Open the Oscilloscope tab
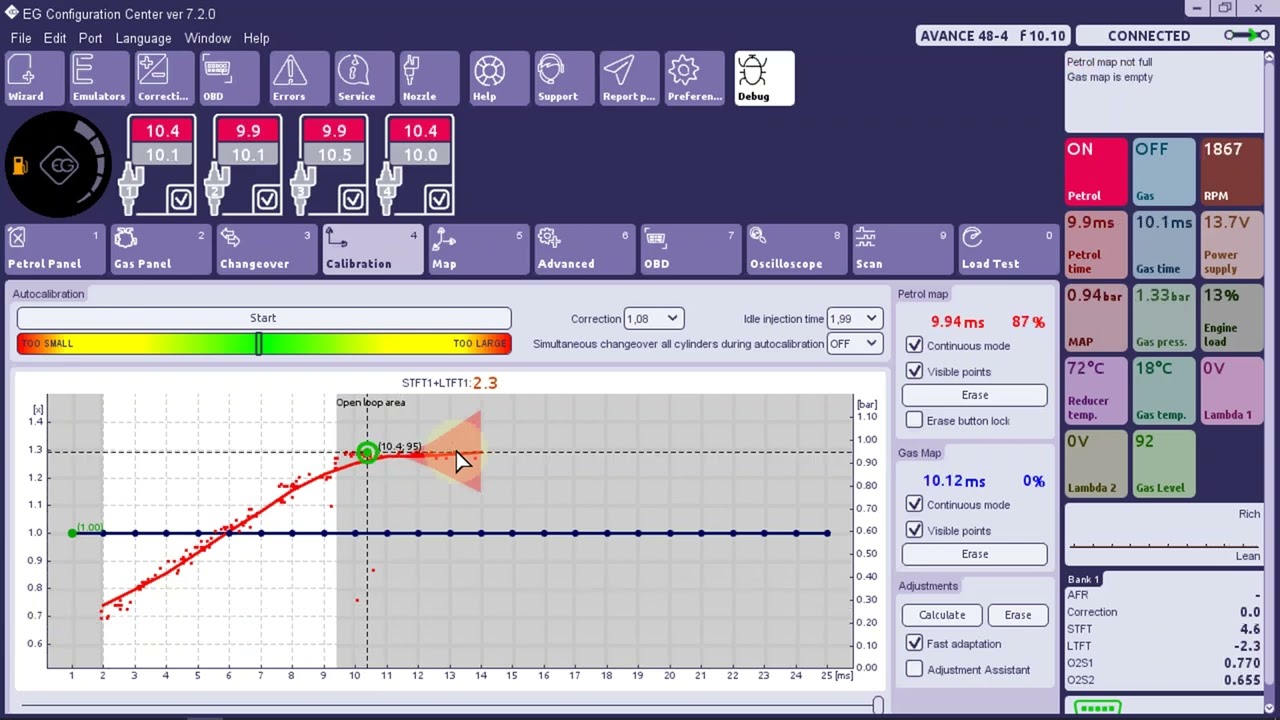This screenshot has height=720, width=1280. coord(797,250)
